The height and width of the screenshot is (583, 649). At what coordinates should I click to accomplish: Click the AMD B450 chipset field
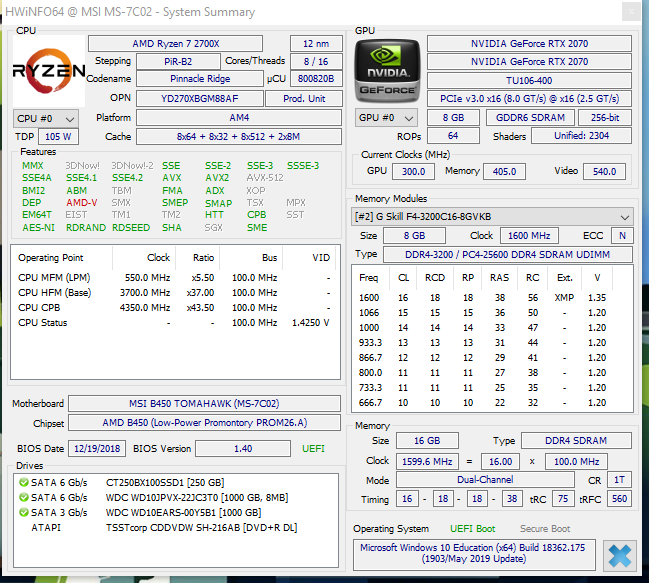(204, 422)
